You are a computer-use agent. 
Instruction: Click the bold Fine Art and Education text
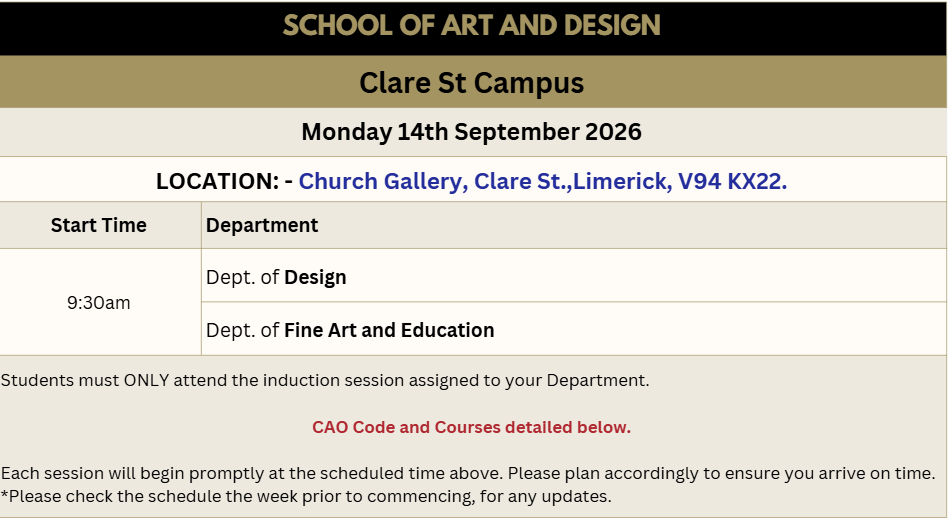(x=389, y=330)
